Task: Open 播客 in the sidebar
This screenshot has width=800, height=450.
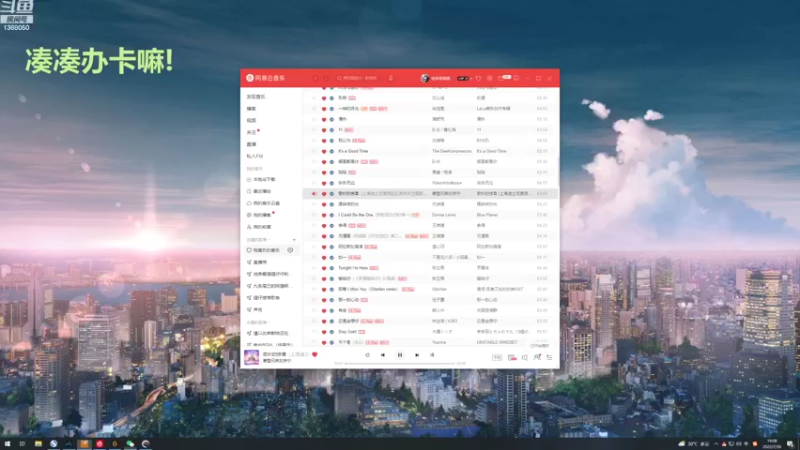Action: [252, 109]
